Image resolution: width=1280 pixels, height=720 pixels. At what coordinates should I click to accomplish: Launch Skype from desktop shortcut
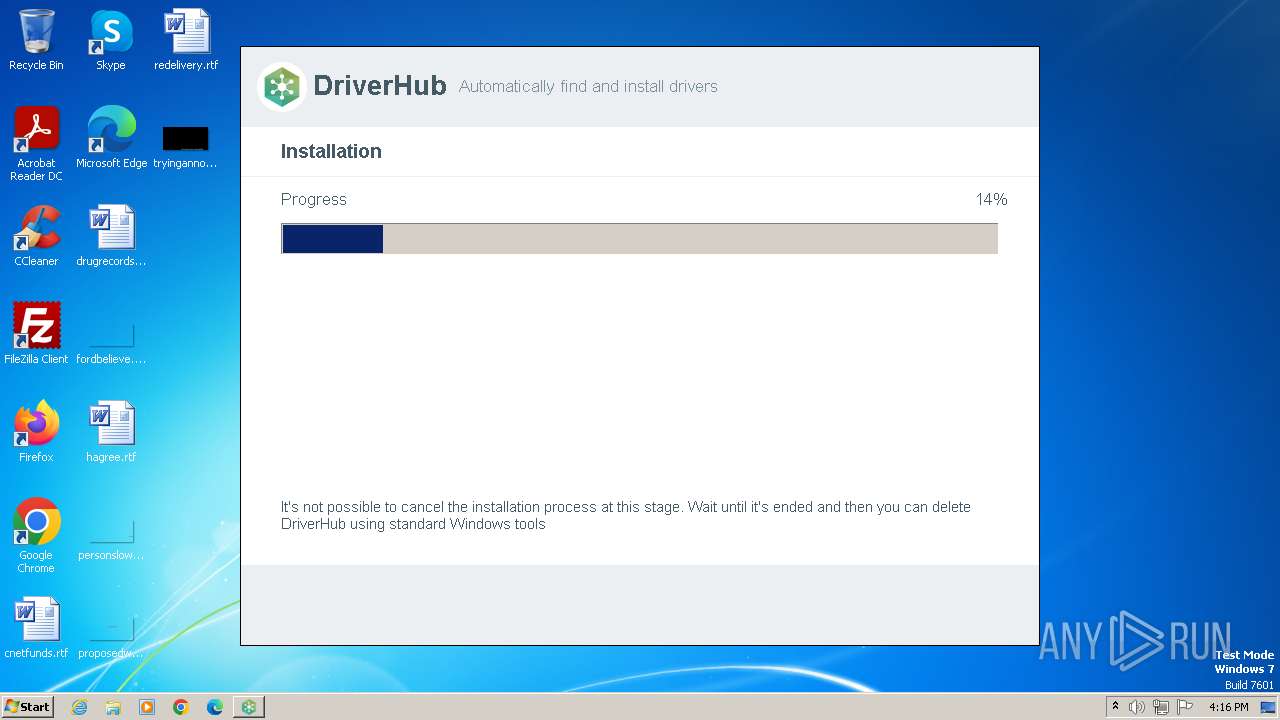coord(111,40)
